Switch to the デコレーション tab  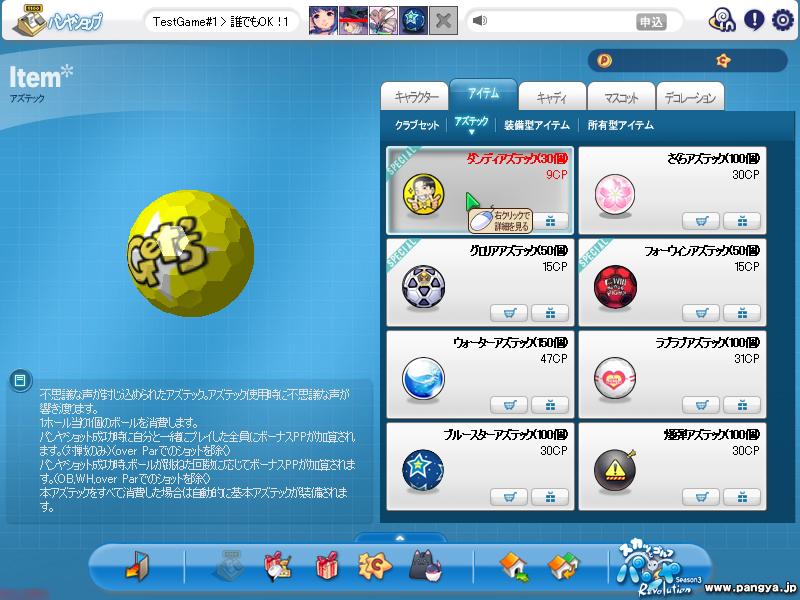pos(690,96)
